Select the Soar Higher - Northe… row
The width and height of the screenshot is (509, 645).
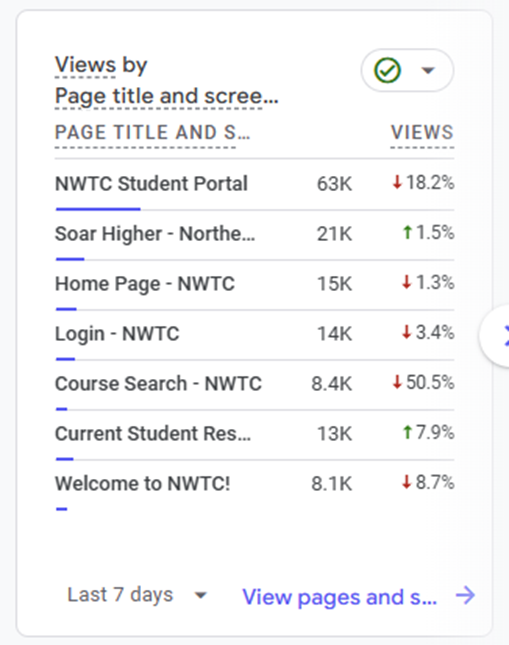254,234
